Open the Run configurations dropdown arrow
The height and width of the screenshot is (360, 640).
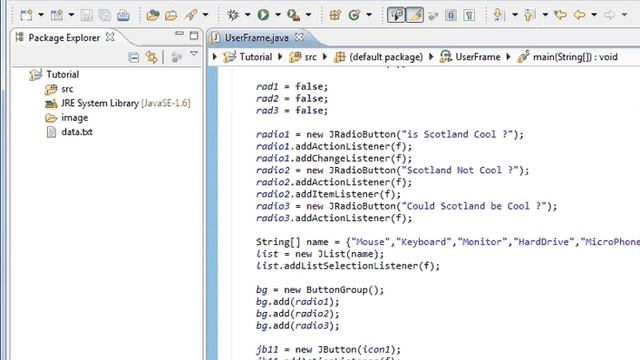tap(278, 15)
